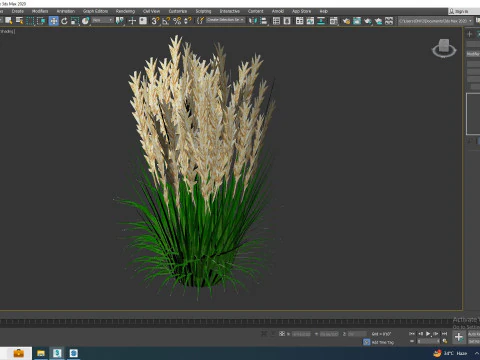Toggle Absolute/Offset transform type-in mode
Viewport: 480px width, 360px height.
tap(282, 334)
